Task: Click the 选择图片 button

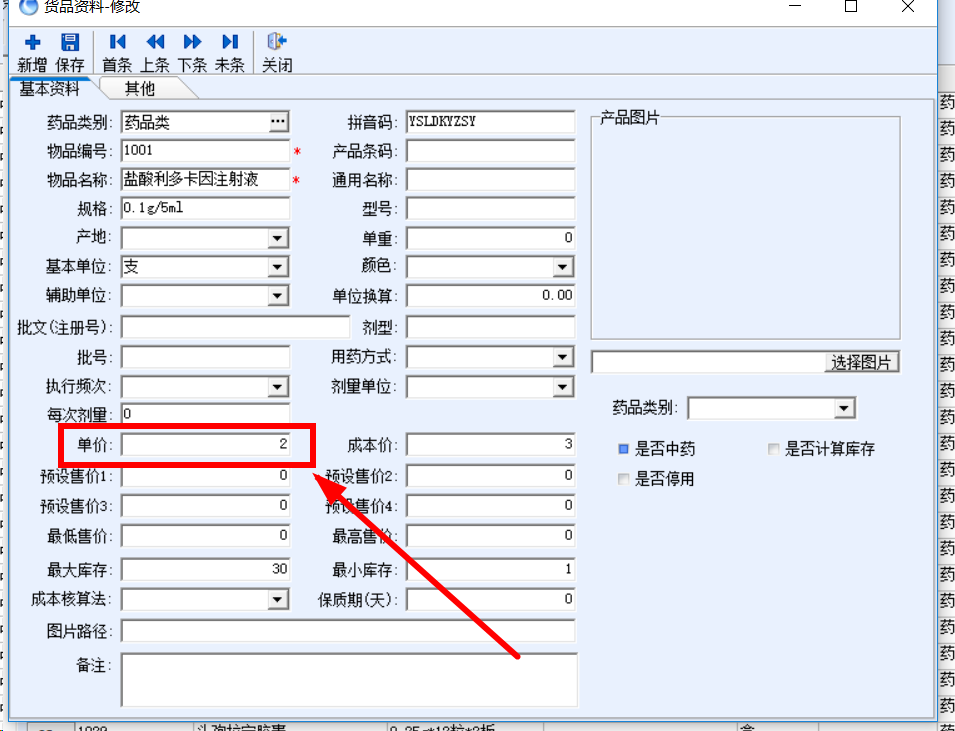Action: (861, 362)
